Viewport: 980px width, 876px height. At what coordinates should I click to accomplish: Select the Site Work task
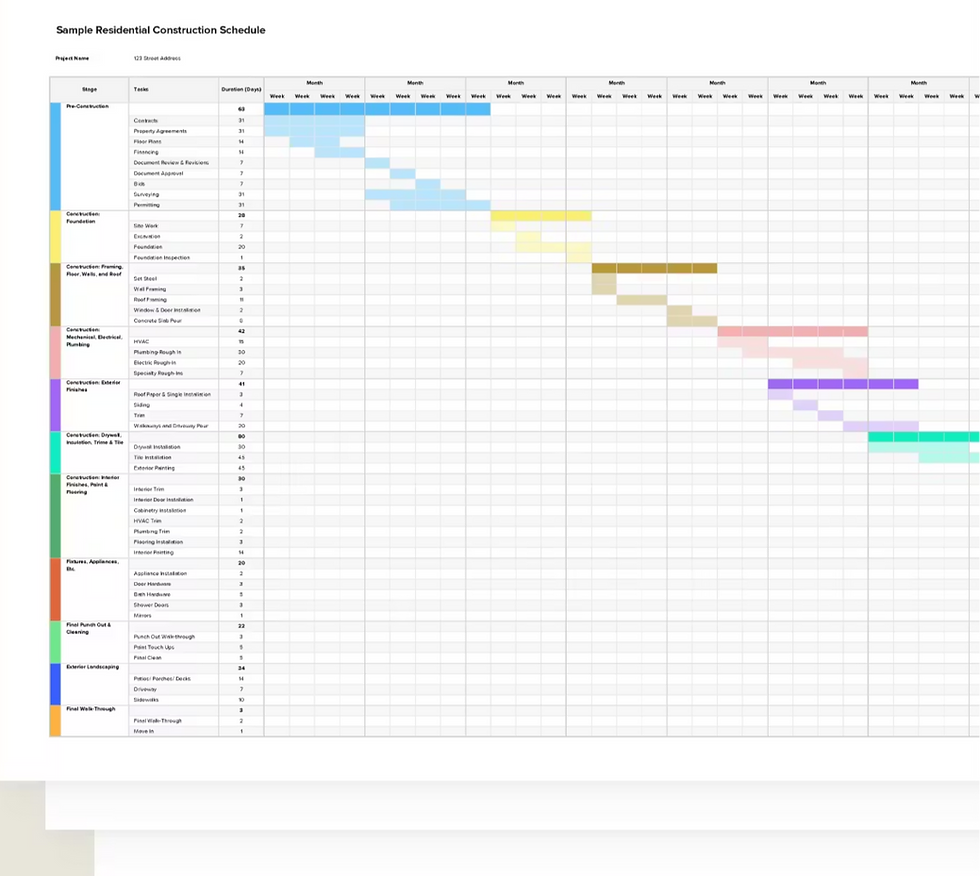(146, 226)
